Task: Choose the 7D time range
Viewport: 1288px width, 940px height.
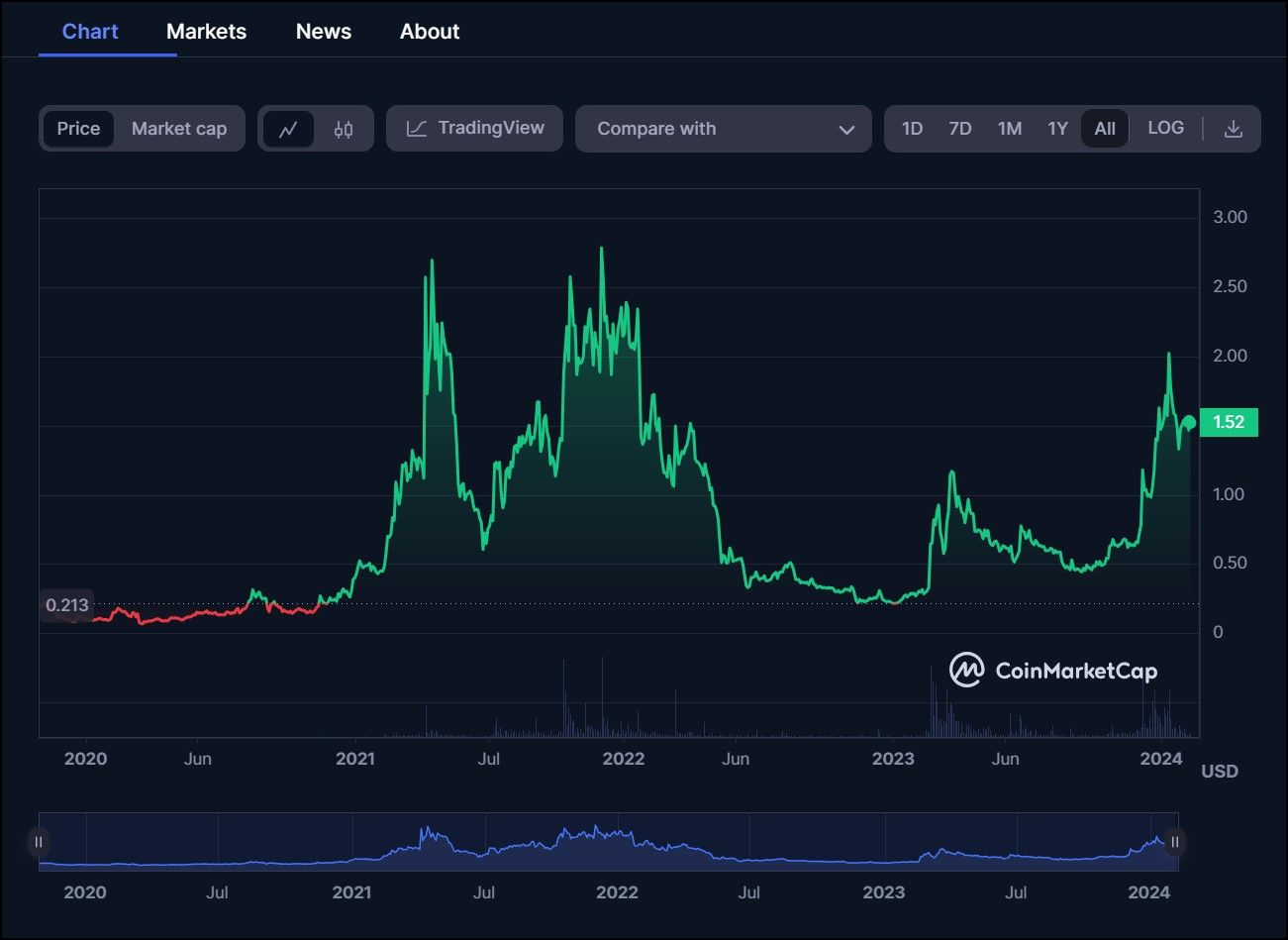Action: [x=959, y=129]
